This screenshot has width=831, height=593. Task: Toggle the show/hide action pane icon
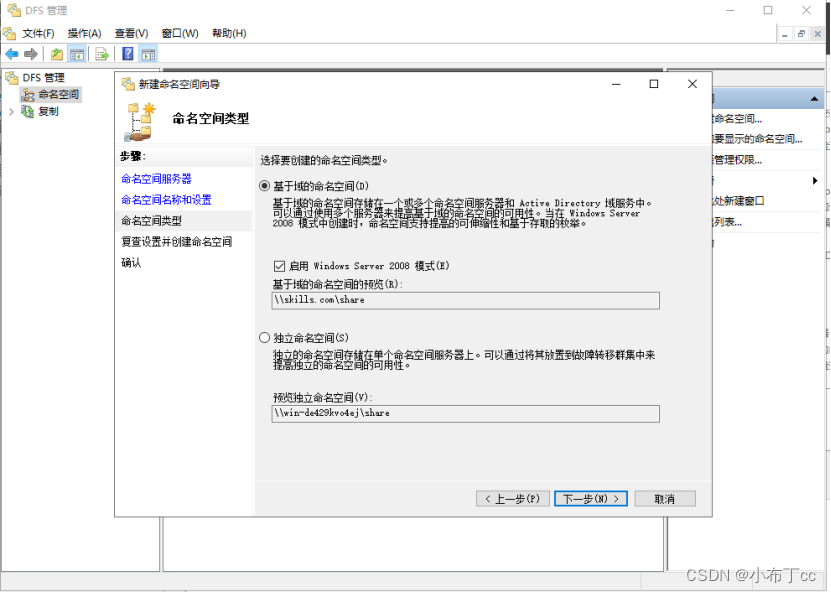148,54
